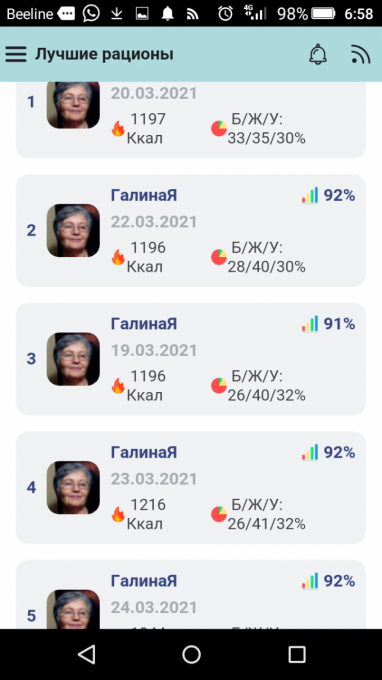Open the ration card dated 24.03.2021
The width and height of the screenshot is (382, 680).
pyautogui.click(x=191, y=594)
